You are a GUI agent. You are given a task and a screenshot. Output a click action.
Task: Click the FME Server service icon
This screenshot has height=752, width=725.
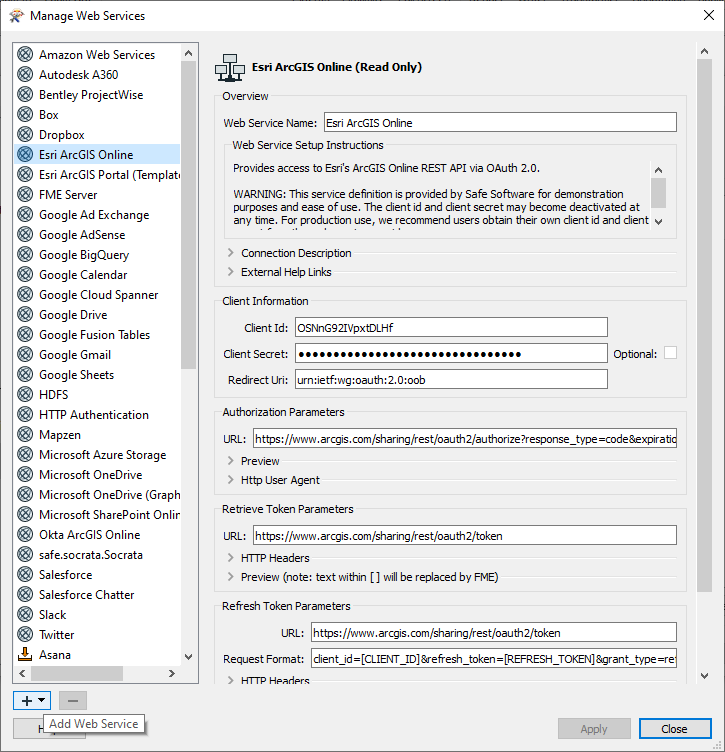click(25, 194)
